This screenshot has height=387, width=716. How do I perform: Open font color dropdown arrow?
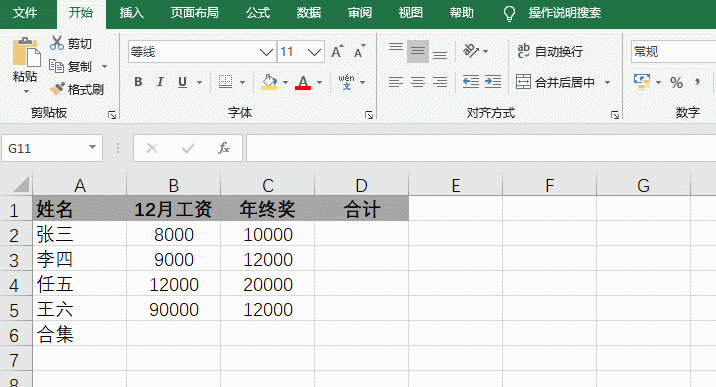point(319,83)
